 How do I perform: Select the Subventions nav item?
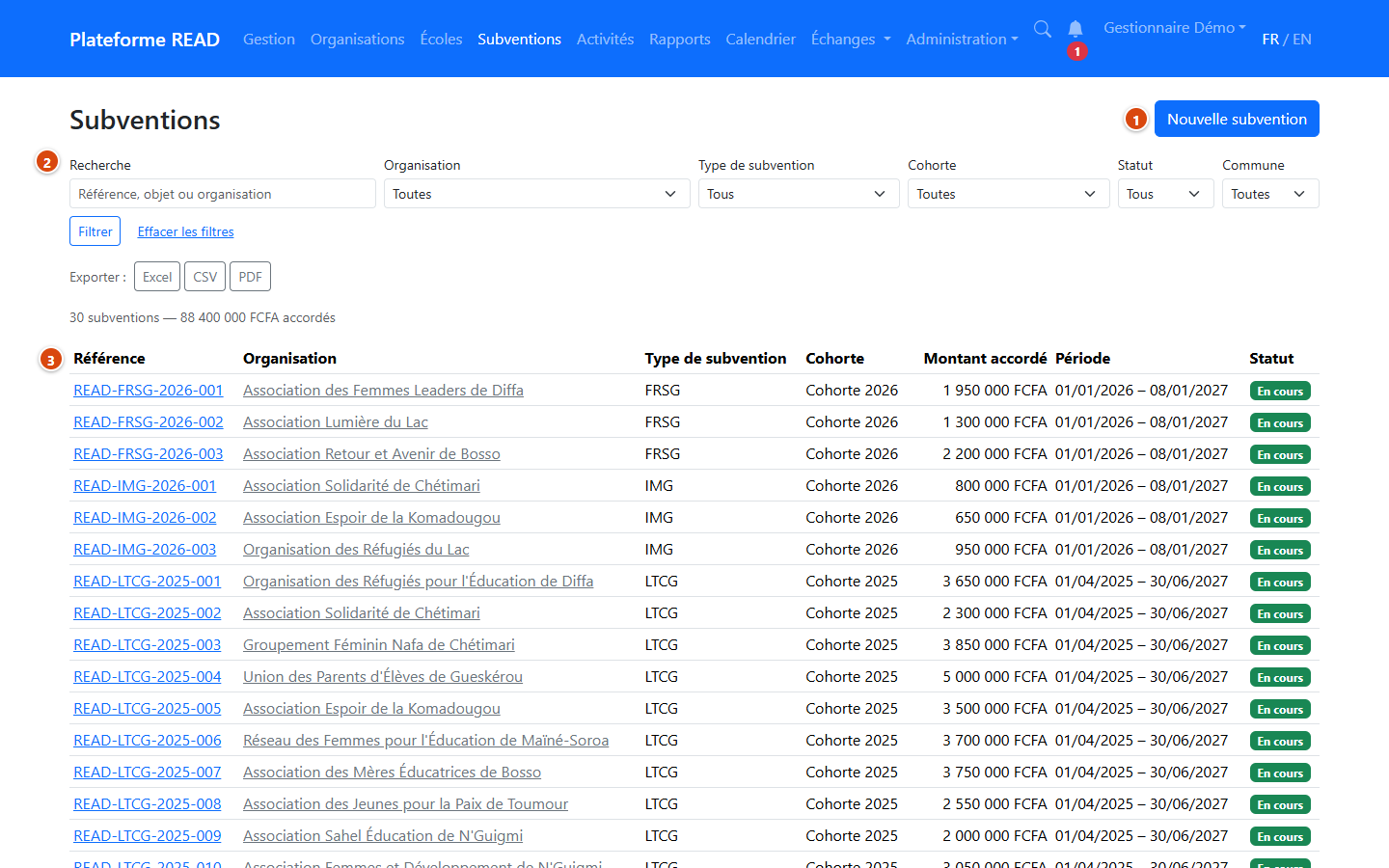(x=519, y=39)
